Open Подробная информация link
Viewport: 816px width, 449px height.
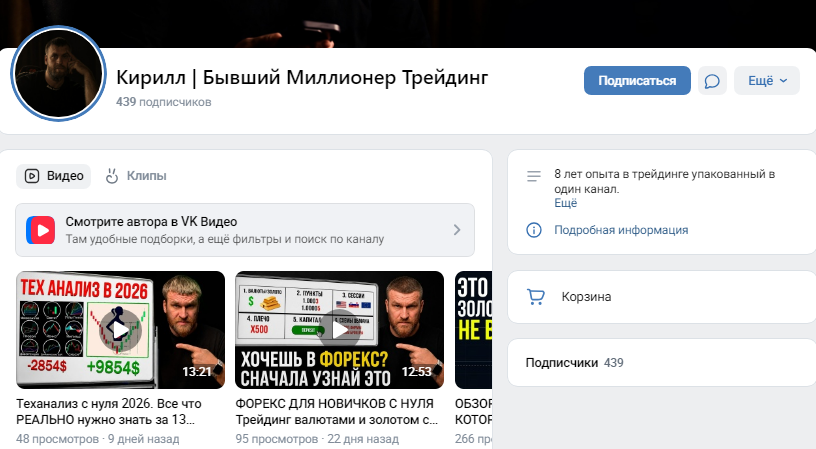click(621, 230)
